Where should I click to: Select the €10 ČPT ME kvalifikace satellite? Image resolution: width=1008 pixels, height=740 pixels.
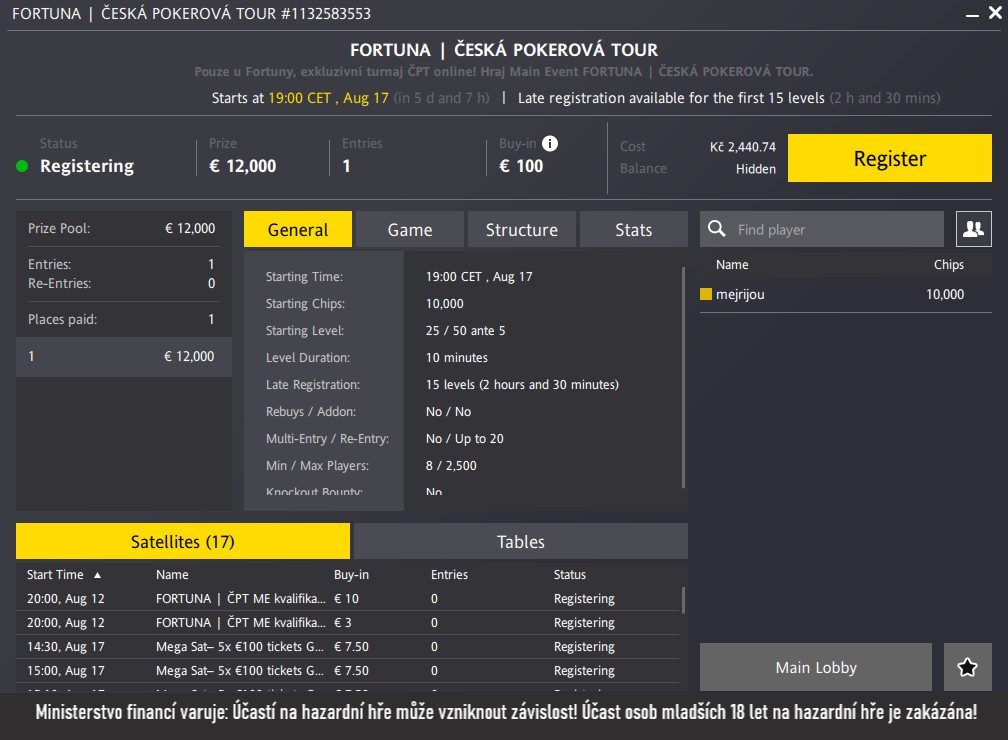pos(240,599)
